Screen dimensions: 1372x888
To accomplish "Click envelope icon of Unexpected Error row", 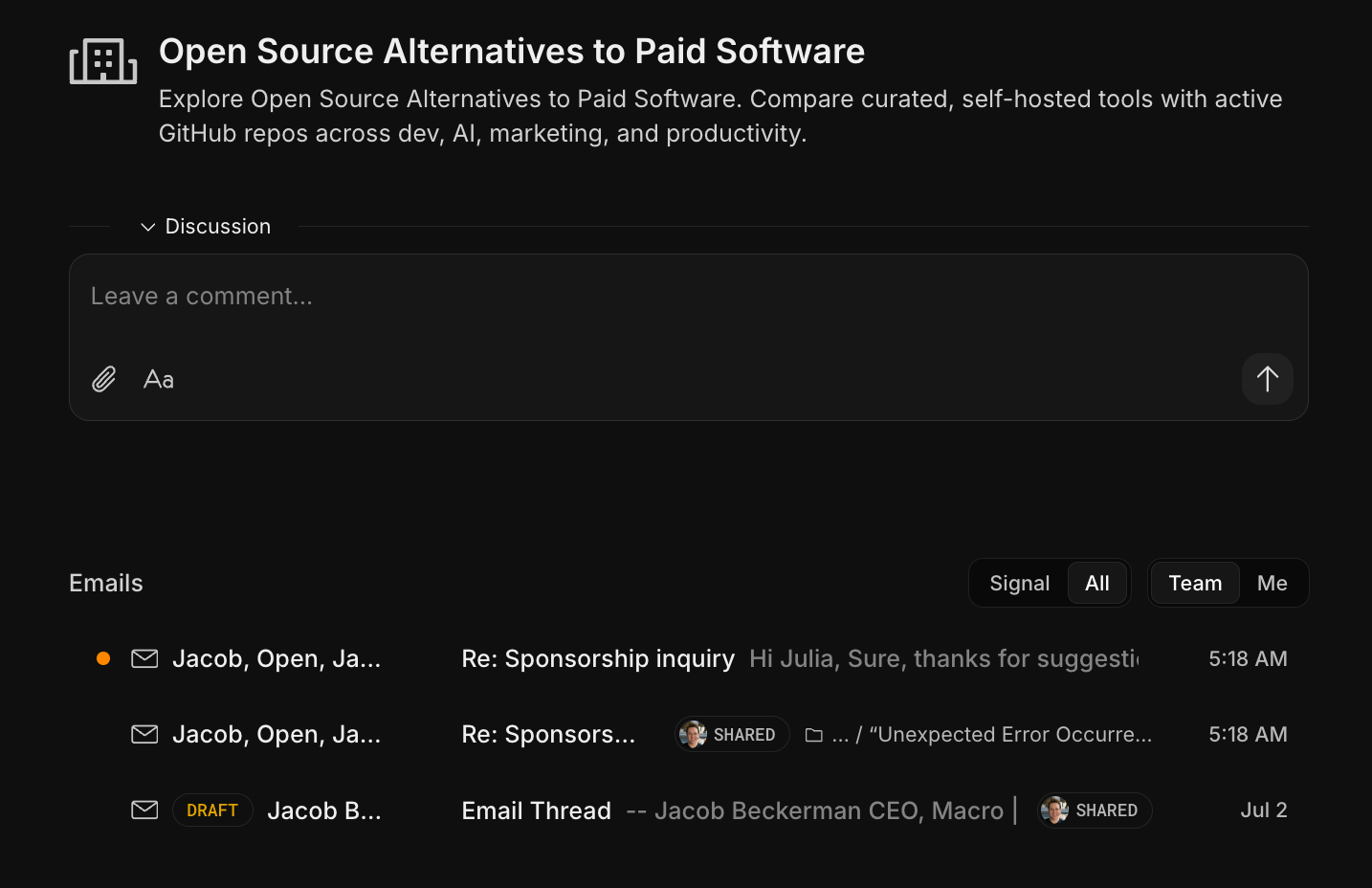I will 144,734.
